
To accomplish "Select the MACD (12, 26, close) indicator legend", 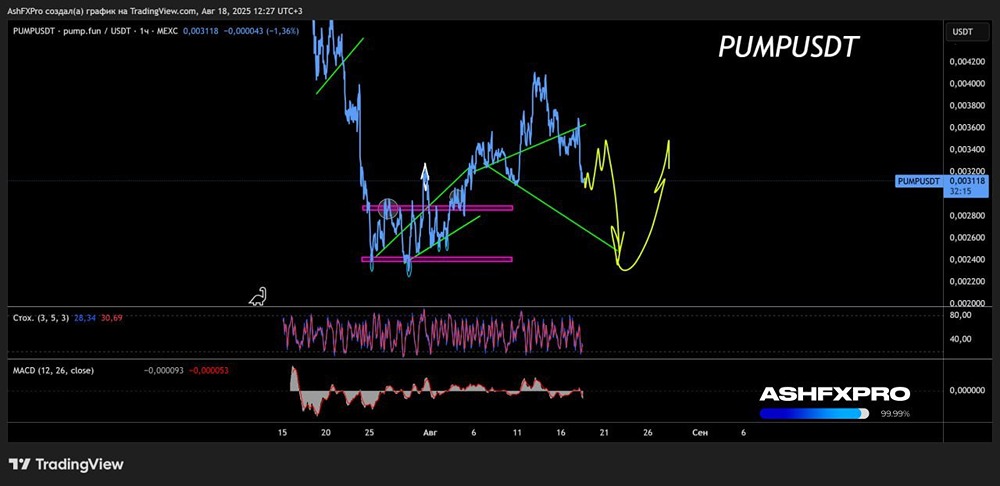I will (x=54, y=370).
